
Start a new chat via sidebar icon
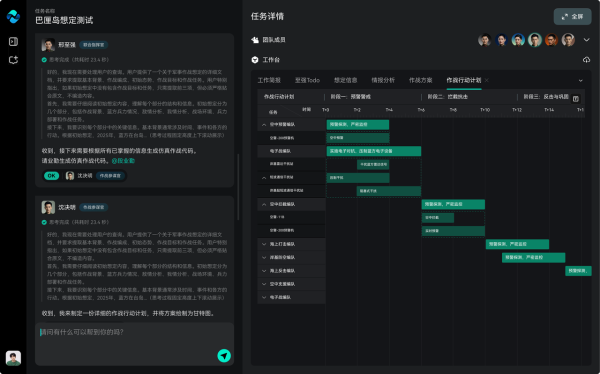[13, 60]
